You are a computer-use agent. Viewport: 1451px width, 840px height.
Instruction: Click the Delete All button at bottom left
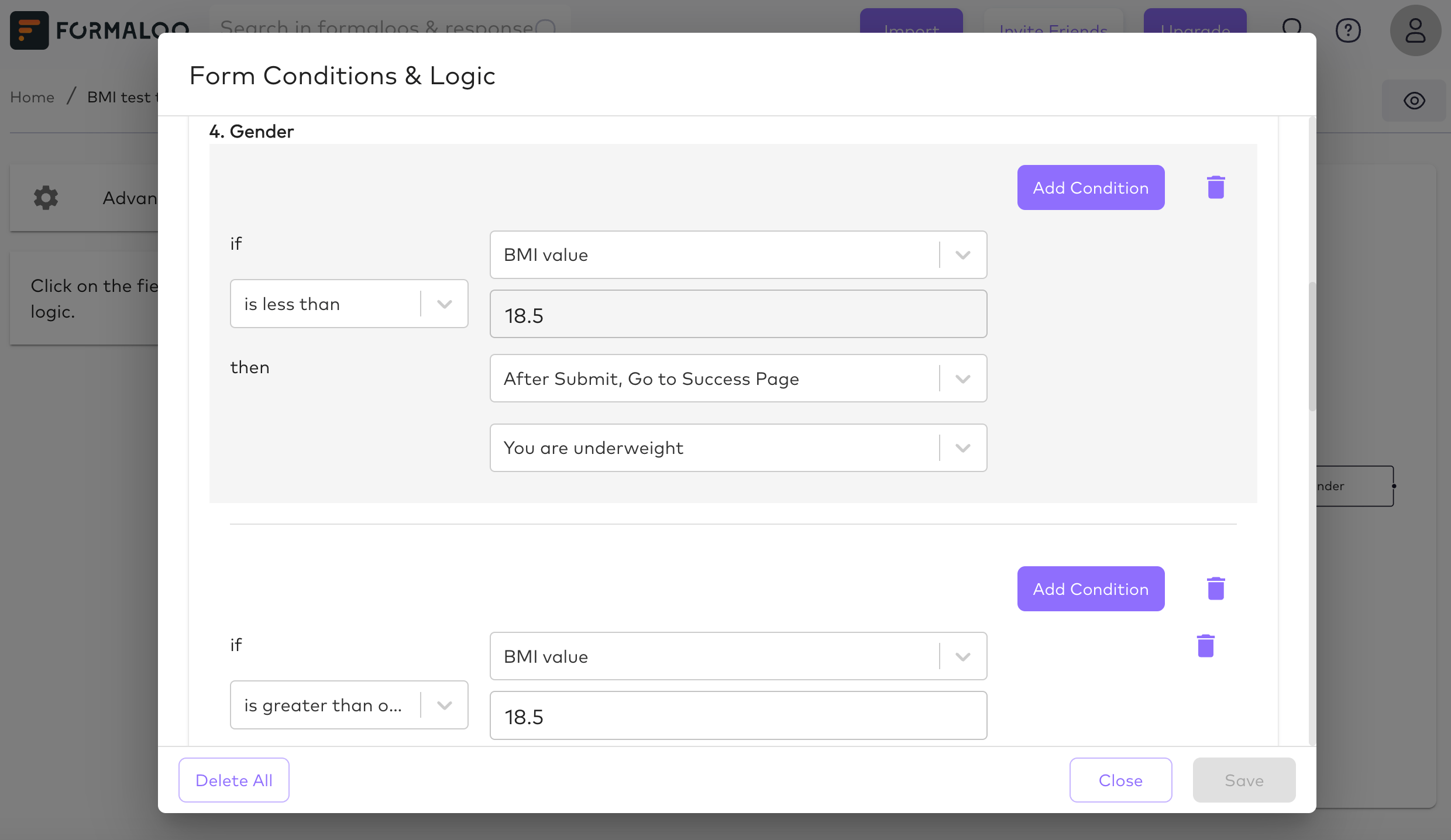pyautogui.click(x=233, y=779)
